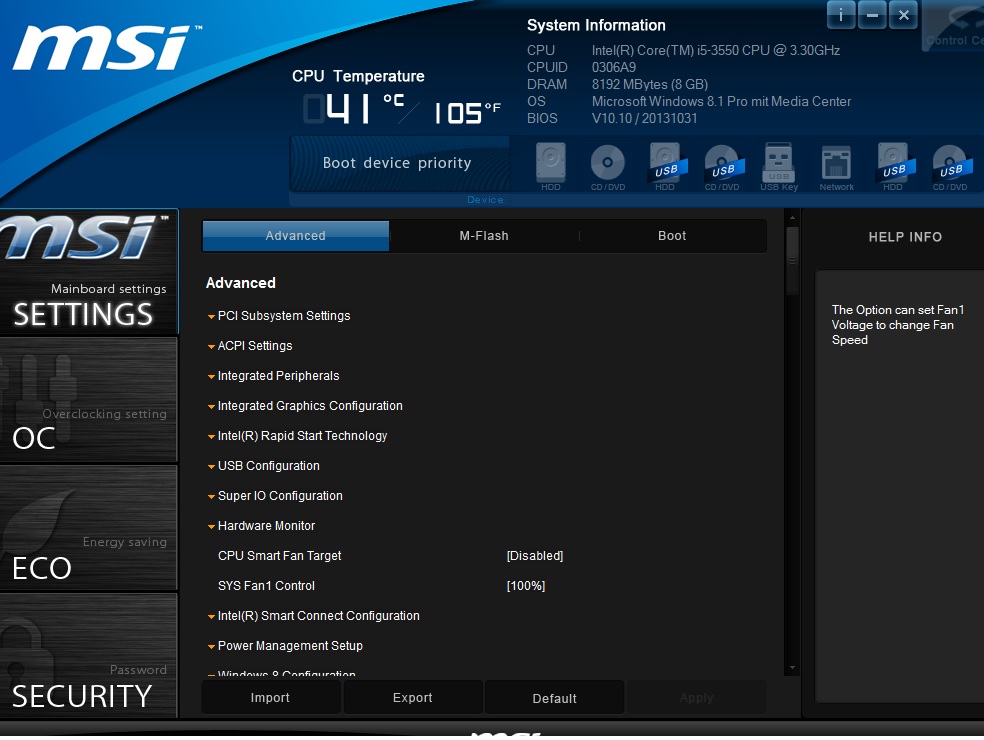This screenshot has height=740, width=984.
Task: Open the ECO energy saving panel
Action: (x=88, y=528)
